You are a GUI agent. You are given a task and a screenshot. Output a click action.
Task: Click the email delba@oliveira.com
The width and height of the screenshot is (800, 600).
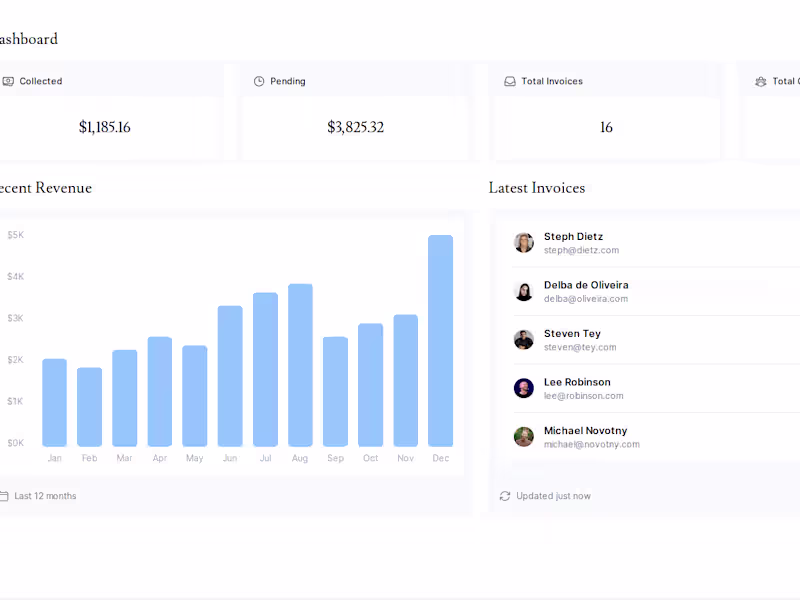coord(586,299)
